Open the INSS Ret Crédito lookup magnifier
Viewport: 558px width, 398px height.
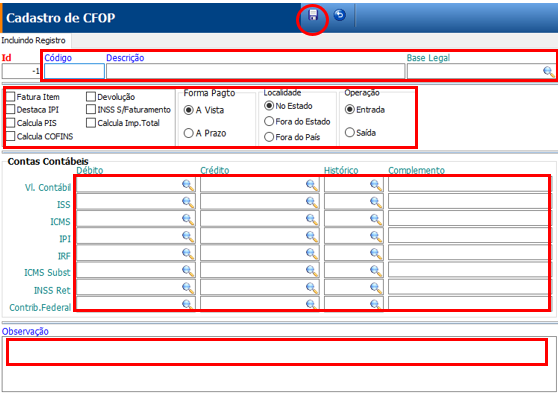[x=311, y=288]
